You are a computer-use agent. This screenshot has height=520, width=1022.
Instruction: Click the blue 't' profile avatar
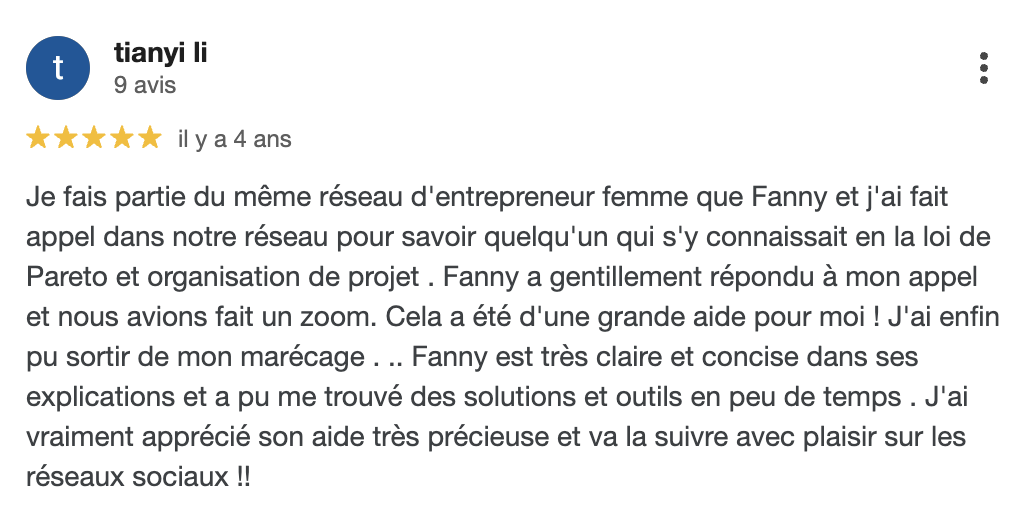pyautogui.click(x=58, y=68)
